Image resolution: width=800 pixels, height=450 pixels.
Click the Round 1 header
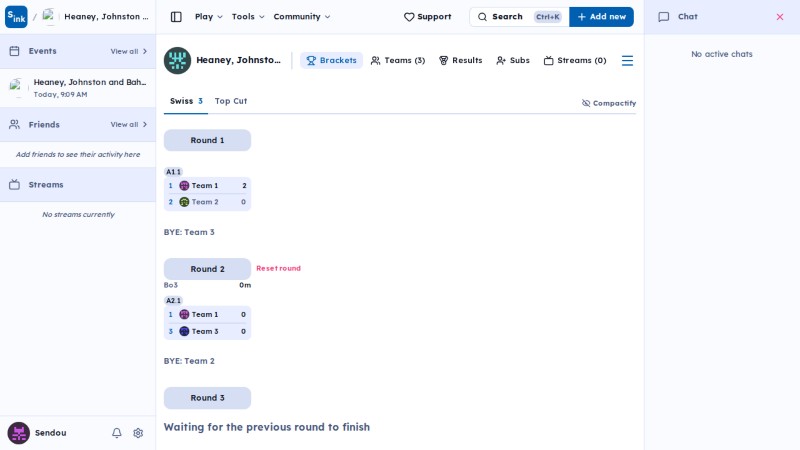coord(207,140)
